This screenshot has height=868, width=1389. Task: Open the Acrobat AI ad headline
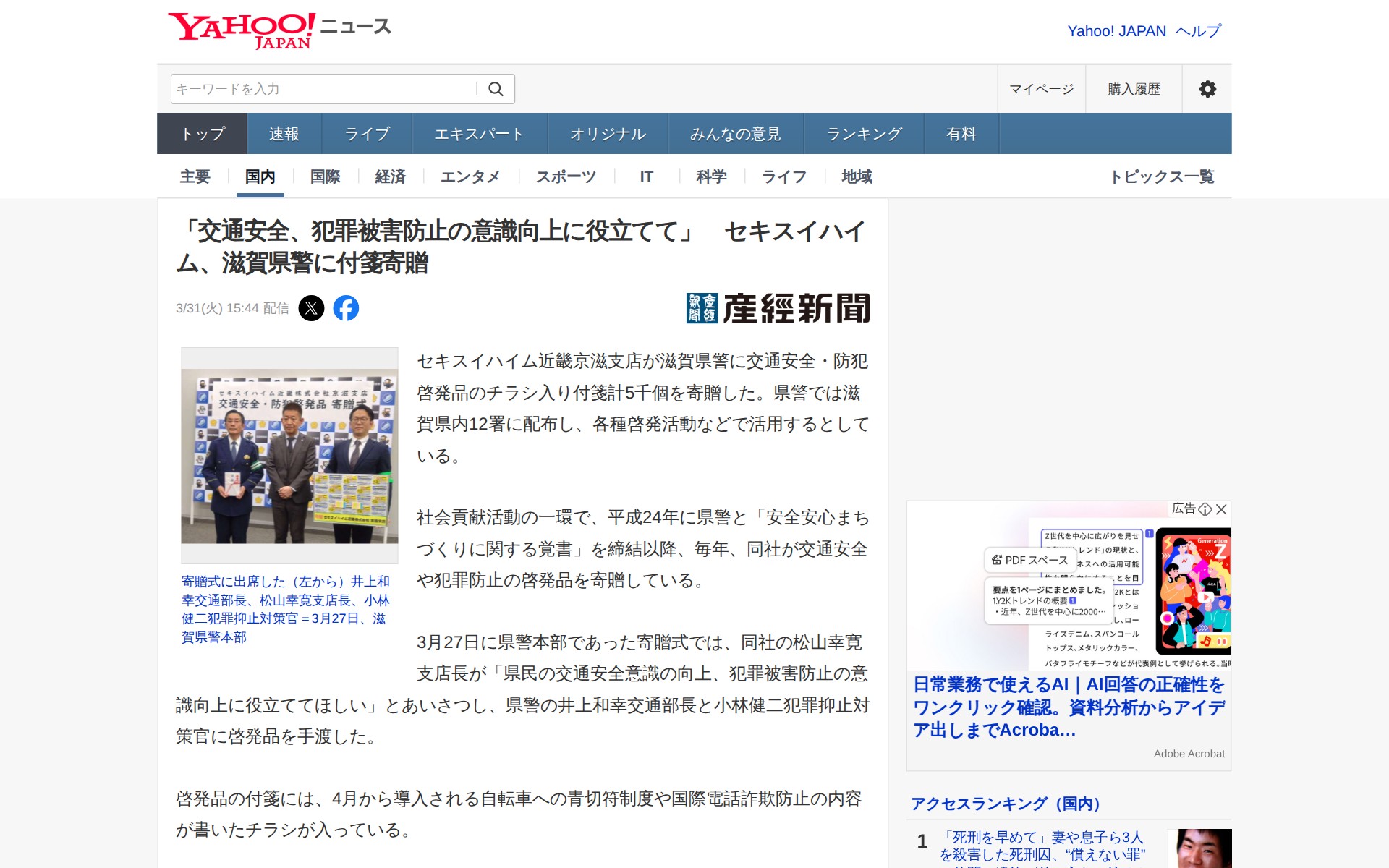(1068, 707)
